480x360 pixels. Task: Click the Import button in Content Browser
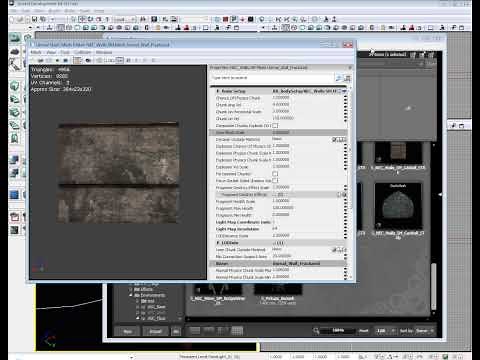(155, 331)
